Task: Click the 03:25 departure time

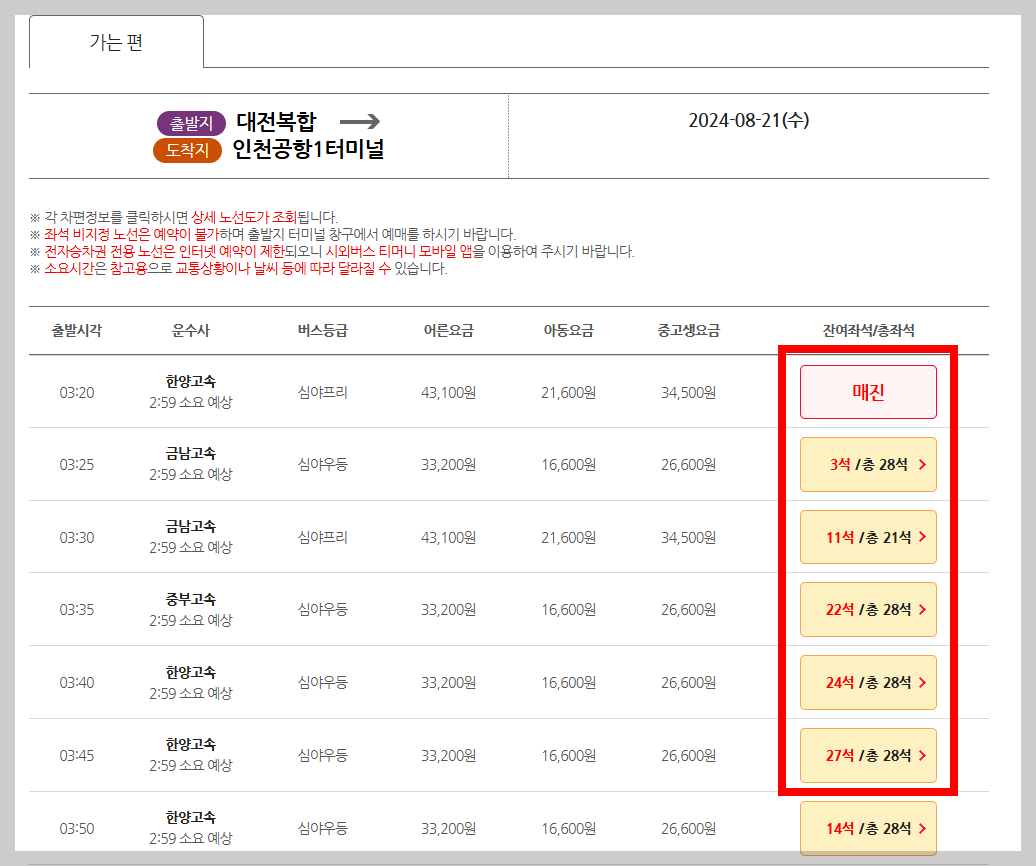Action: pyautogui.click(x=77, y=464)
